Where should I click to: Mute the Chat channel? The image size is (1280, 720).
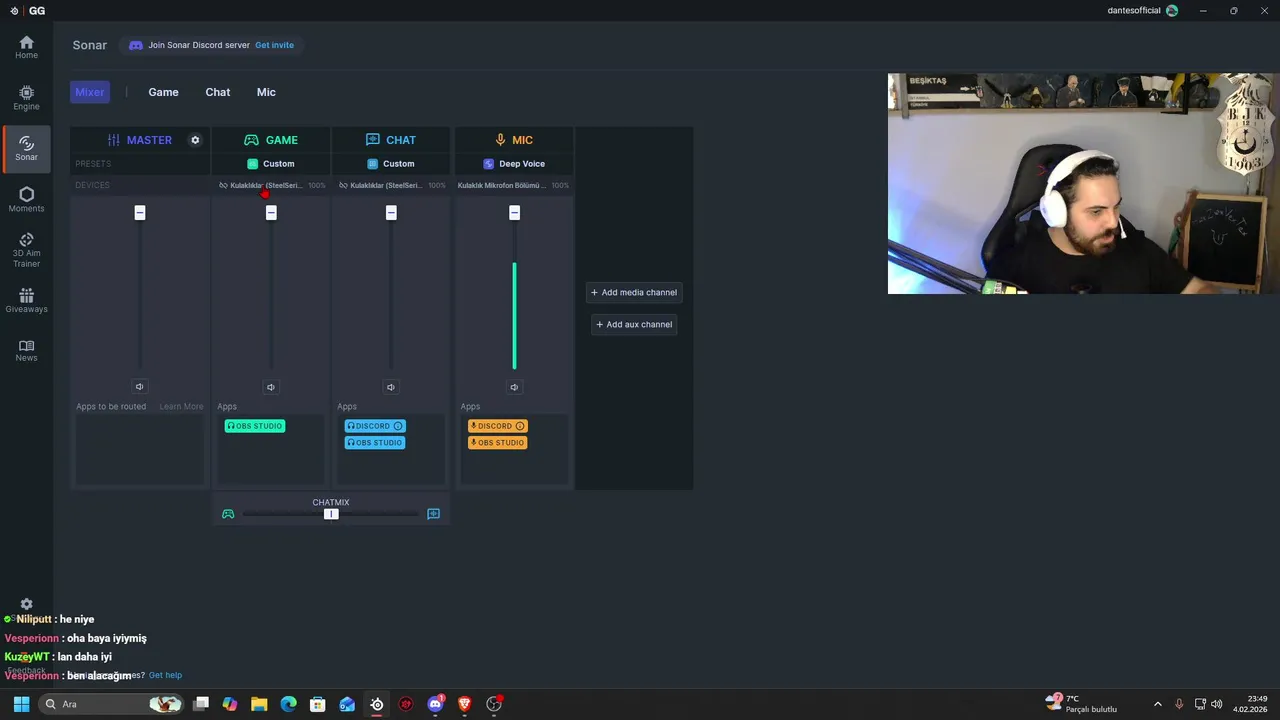point(391,387)
